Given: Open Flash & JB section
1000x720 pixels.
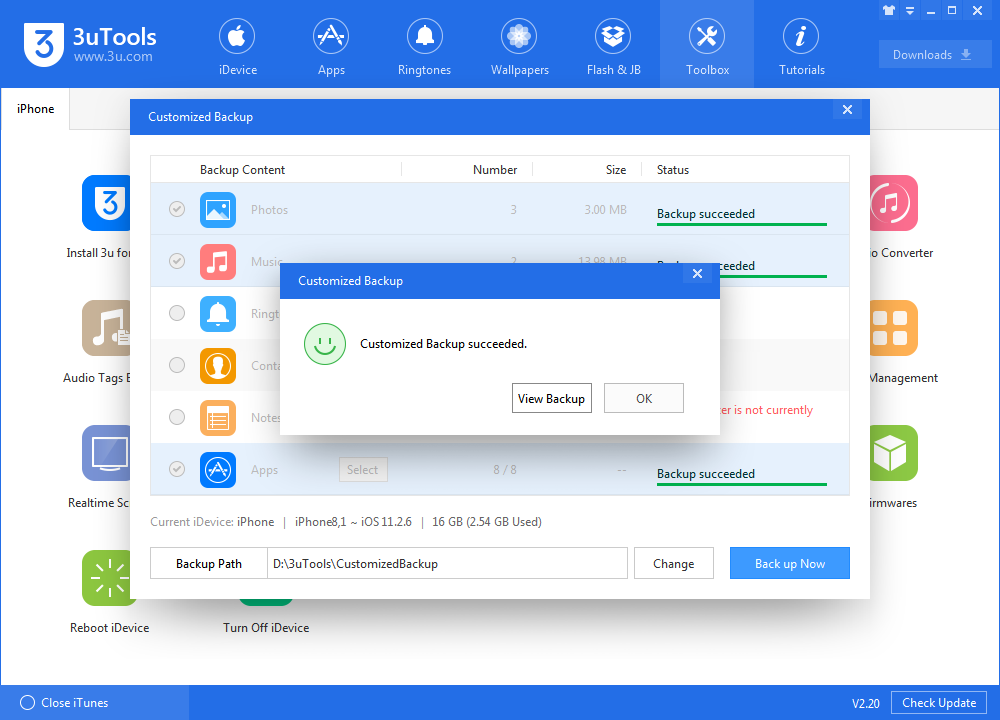Looking at the screenshot, I should point(613,47).
